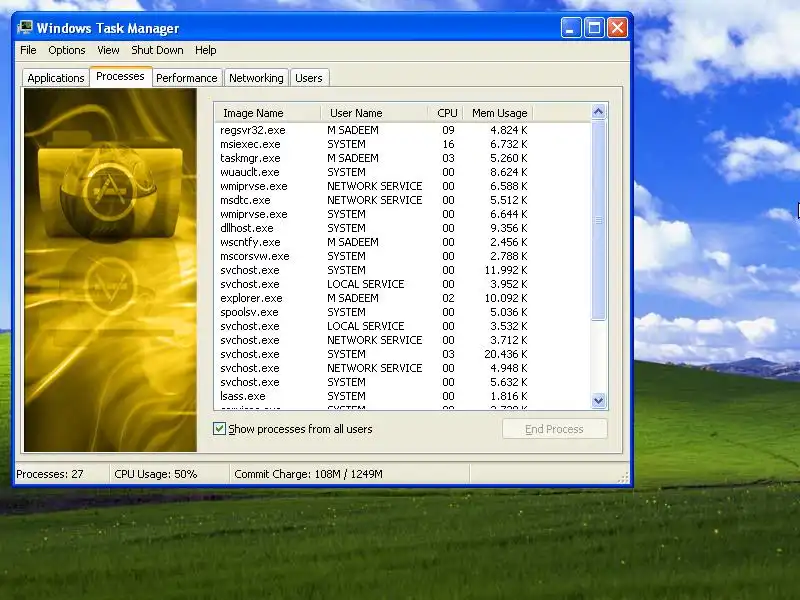Open the Networking tab

[256, 78]
